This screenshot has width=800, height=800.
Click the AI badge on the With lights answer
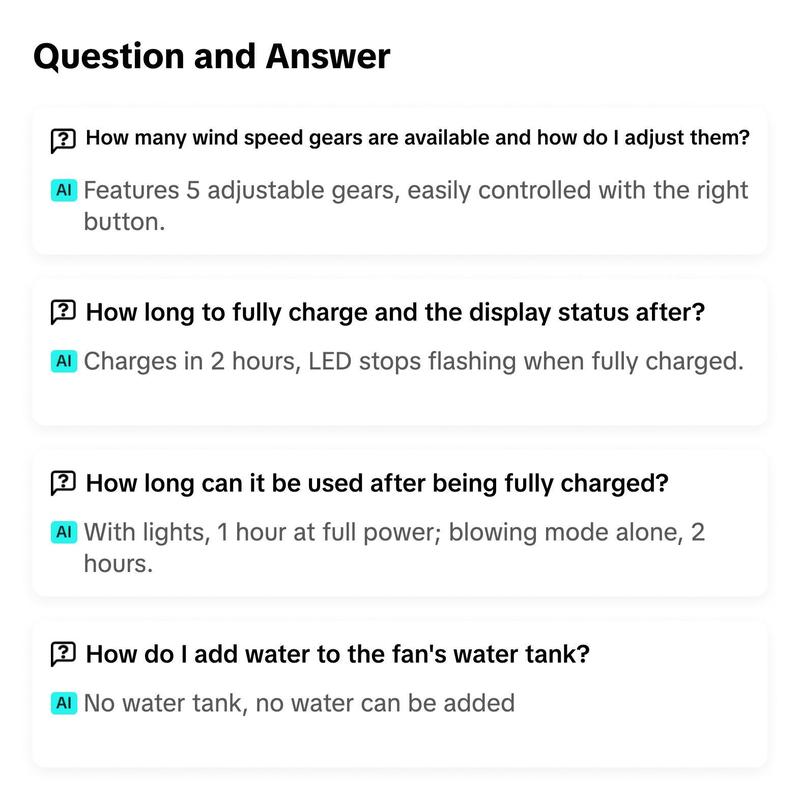(x=64, y=532)
